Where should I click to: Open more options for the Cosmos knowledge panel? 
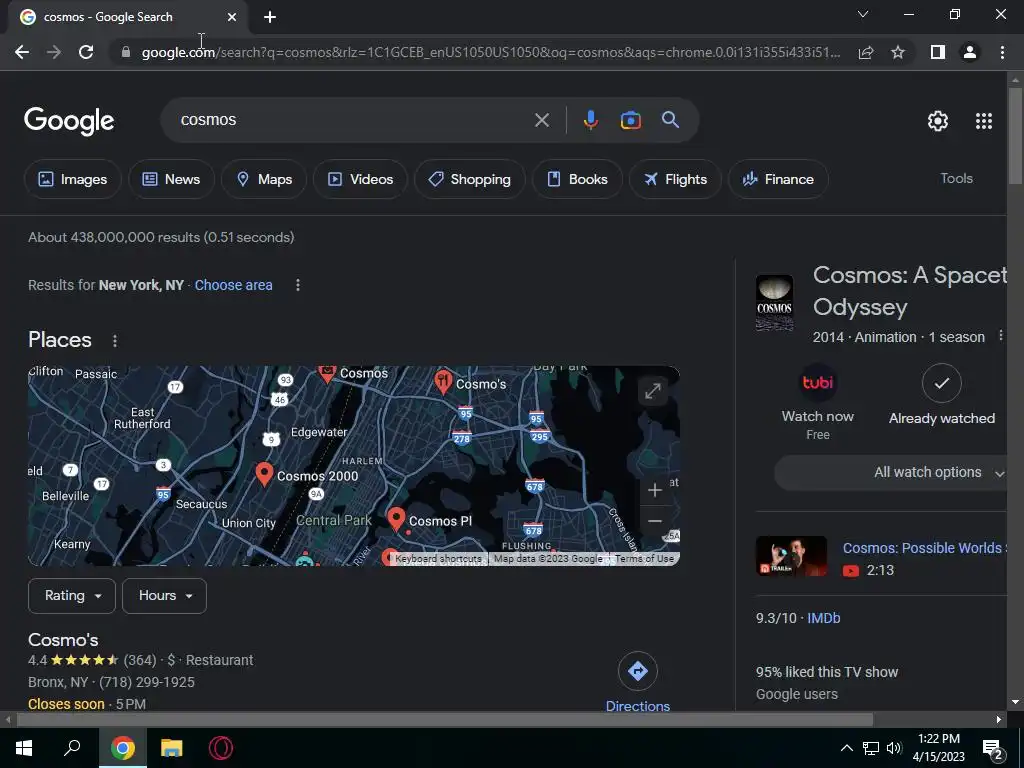pyautogui.click(x=1000, y=336)
